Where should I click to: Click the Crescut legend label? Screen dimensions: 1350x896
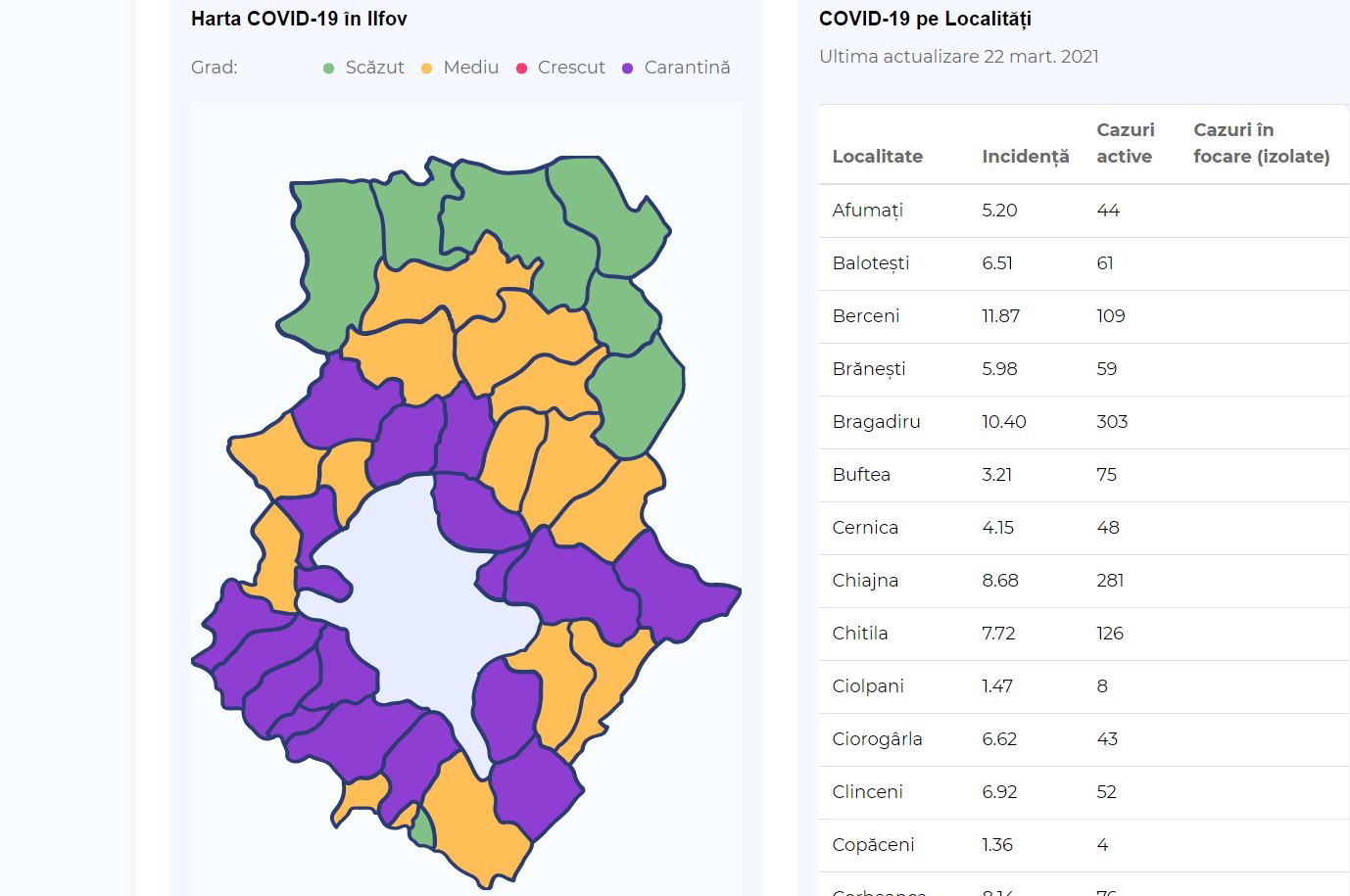571,68
